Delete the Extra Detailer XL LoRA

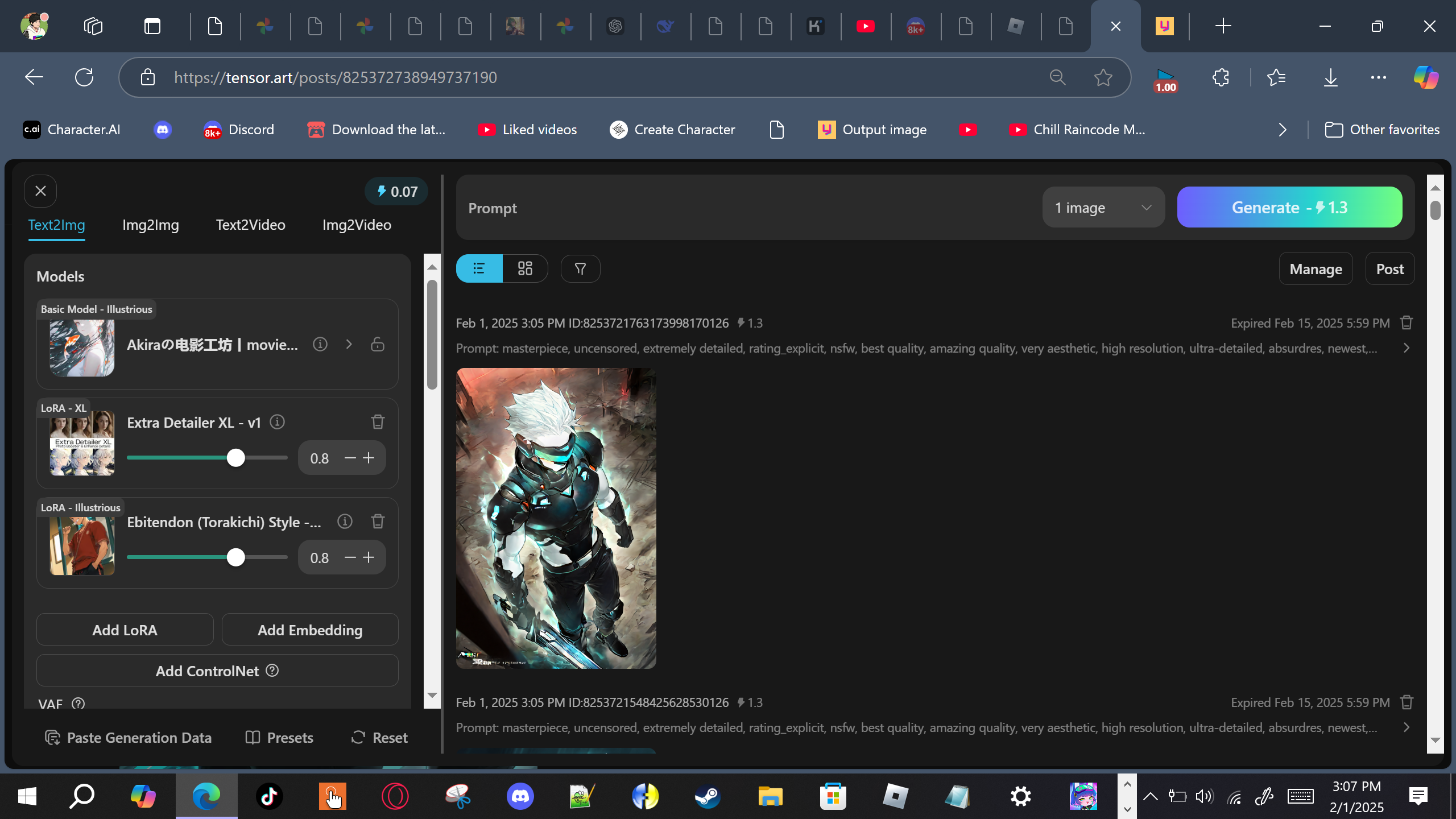(x=378, y=422)
